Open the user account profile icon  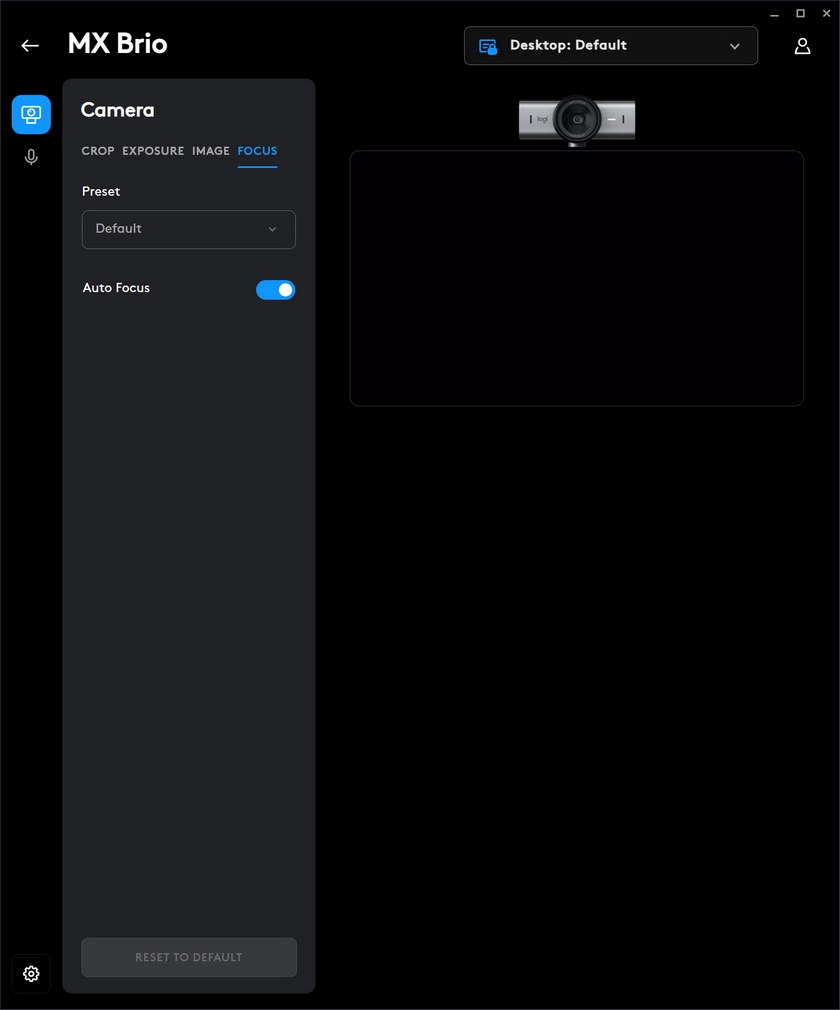[x=802, y=46]
